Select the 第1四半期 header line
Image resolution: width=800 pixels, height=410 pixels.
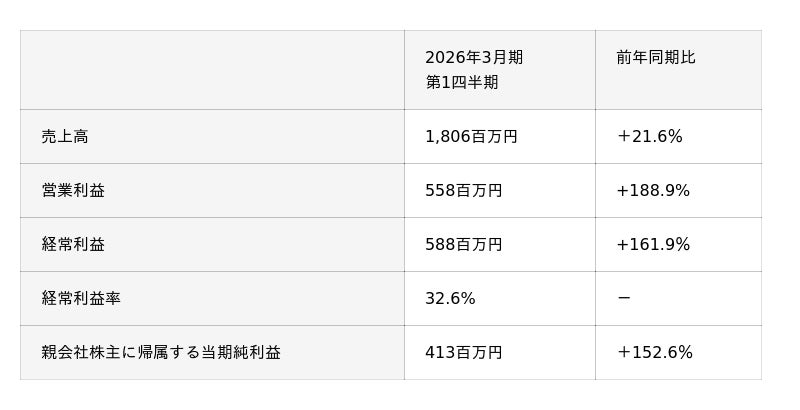(x=462, y=83)
